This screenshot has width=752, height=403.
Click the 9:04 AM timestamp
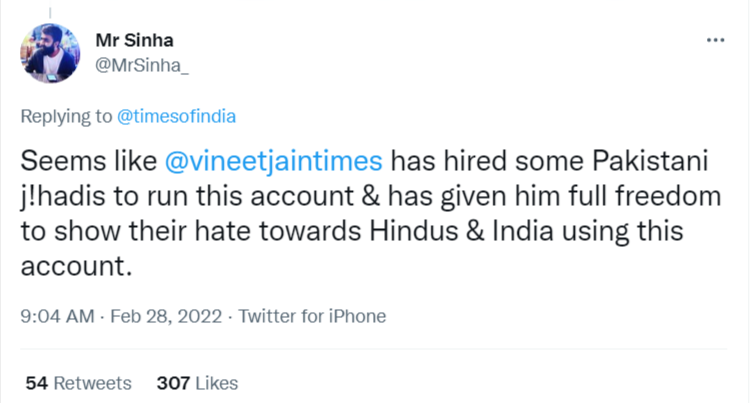56,316
